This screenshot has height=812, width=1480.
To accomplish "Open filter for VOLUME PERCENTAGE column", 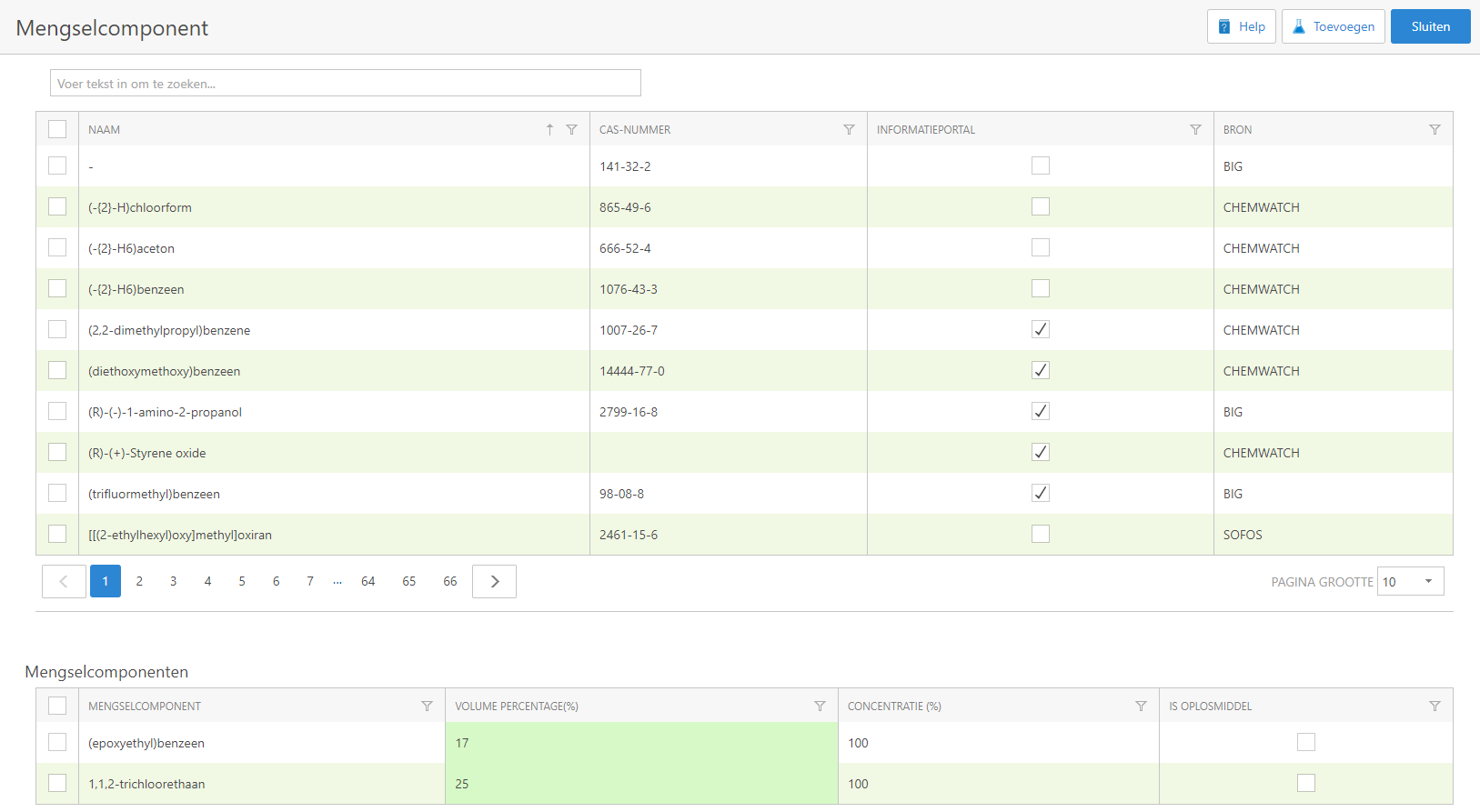I will [x=820, y=707].
